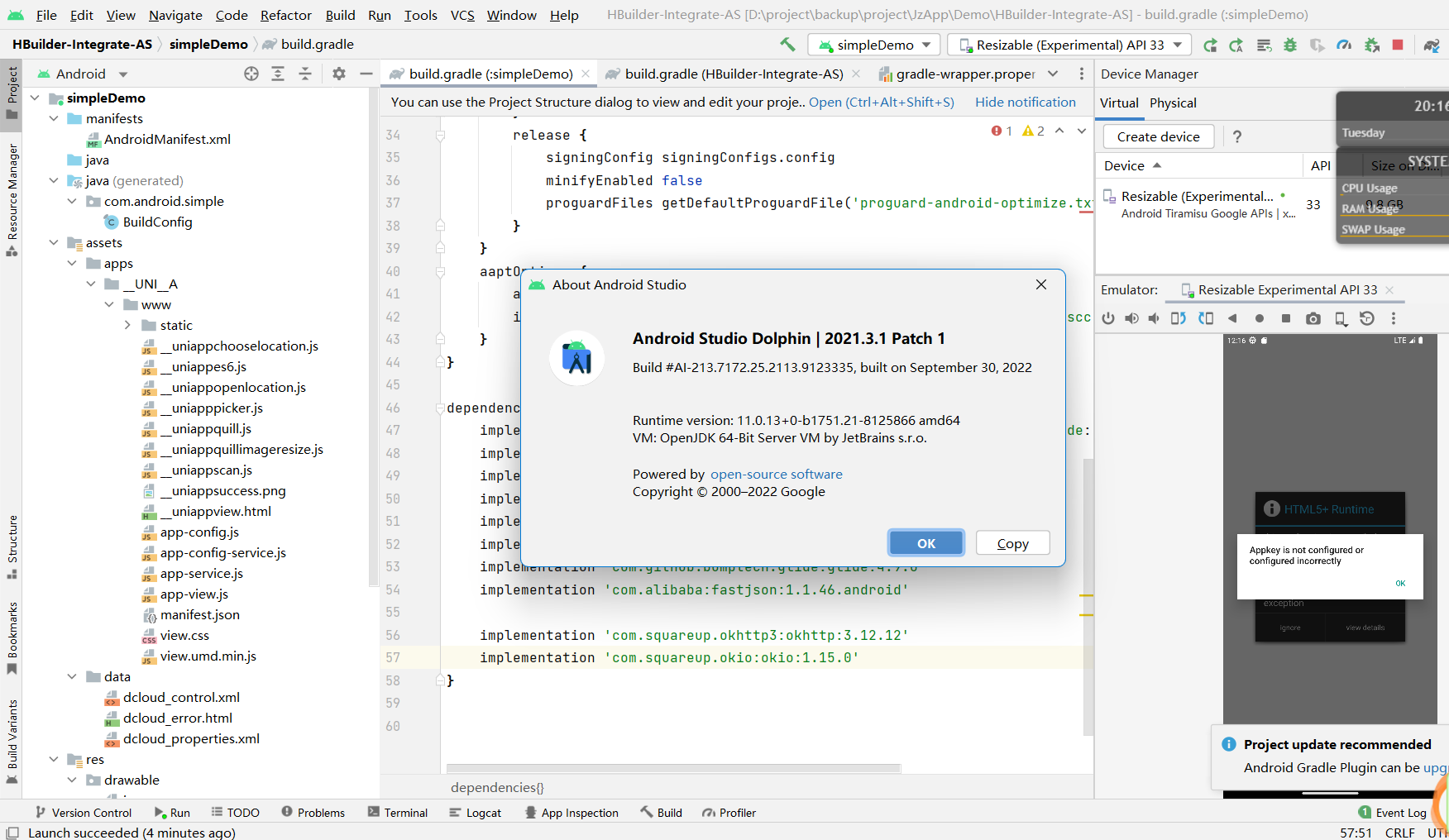This screenshot has height=840, width=1449.
Task: Expand the static folder
Action: click(x=127, y=325)
